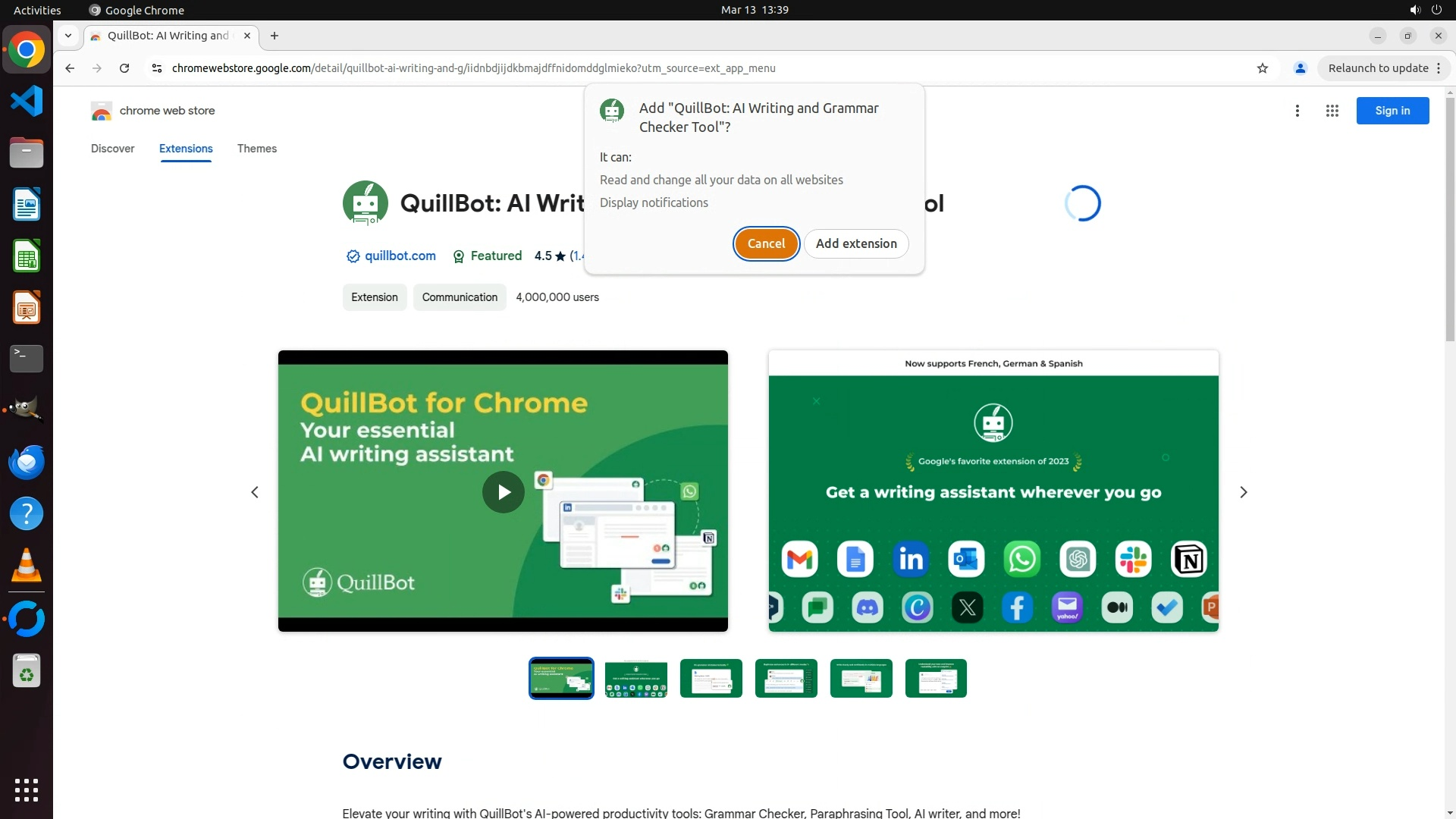This screenshot has height=819, width=1456.
Task: Click the Add extension button
Action: (856, 243)
